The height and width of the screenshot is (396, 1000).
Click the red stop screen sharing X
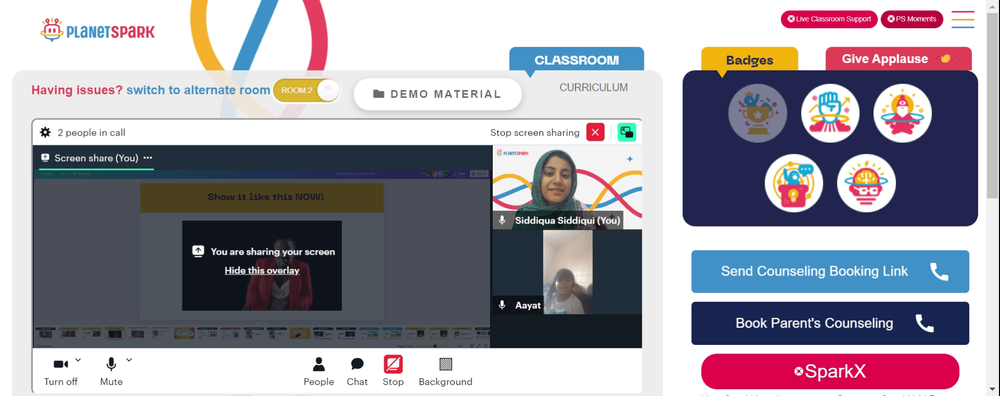(595, 132)
